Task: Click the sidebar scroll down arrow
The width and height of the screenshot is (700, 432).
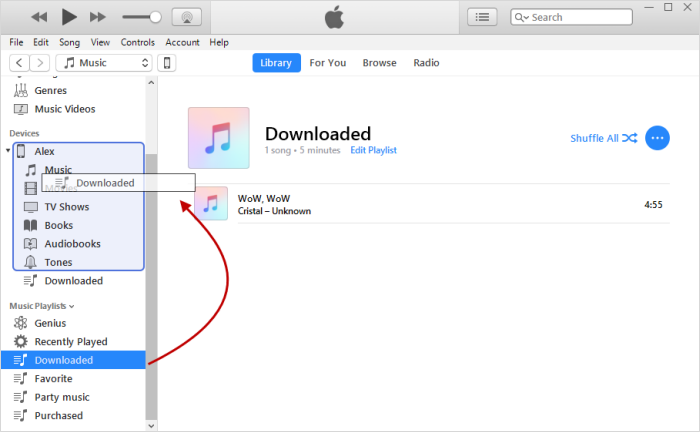Action: (151, 426)
